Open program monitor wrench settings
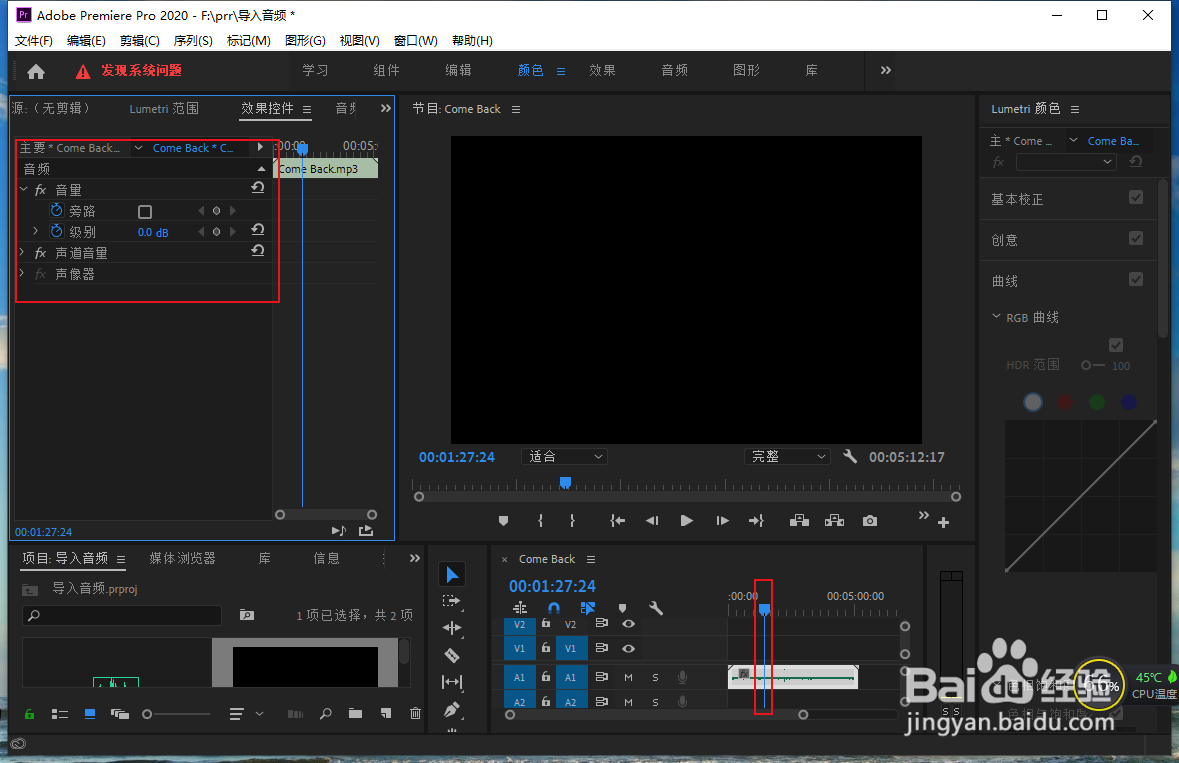Image resolution: width=1179 pixels, height=763 pixels. coord(850,456)
